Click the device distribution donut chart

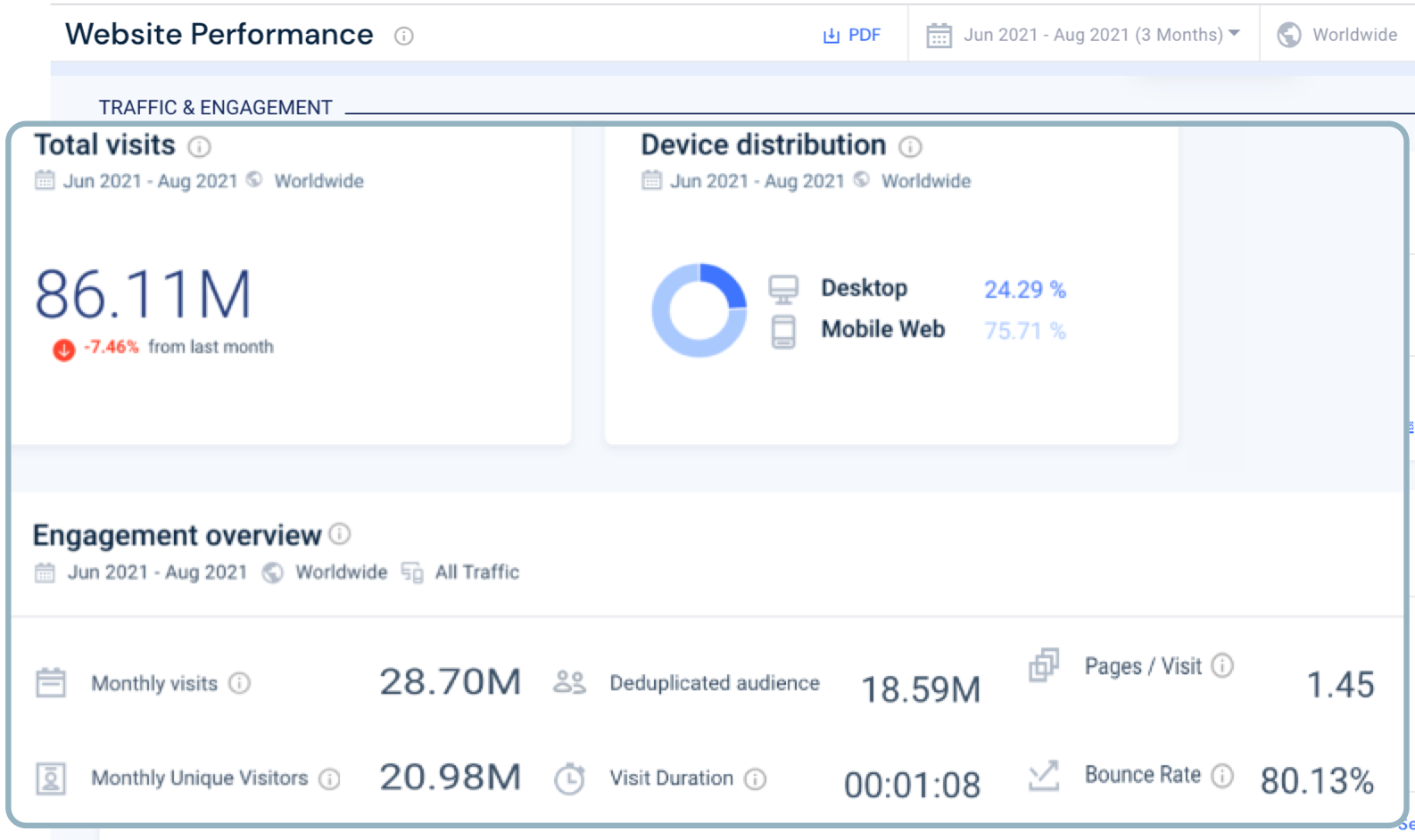tap(699, 310)
